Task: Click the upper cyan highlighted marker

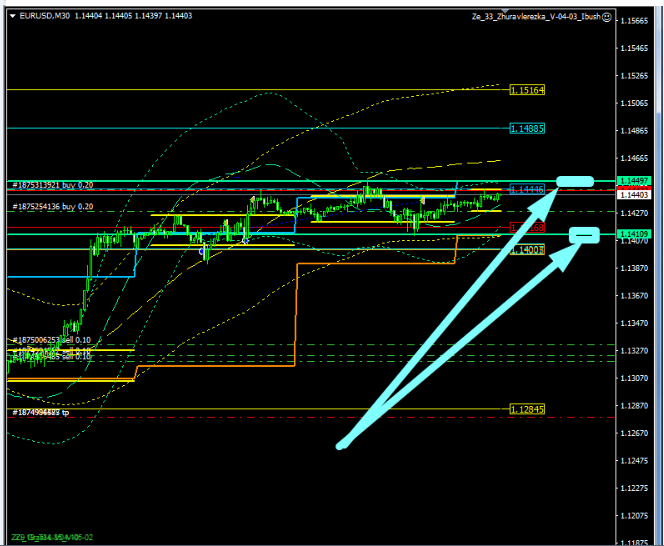Action: click(x=575, y=181)
